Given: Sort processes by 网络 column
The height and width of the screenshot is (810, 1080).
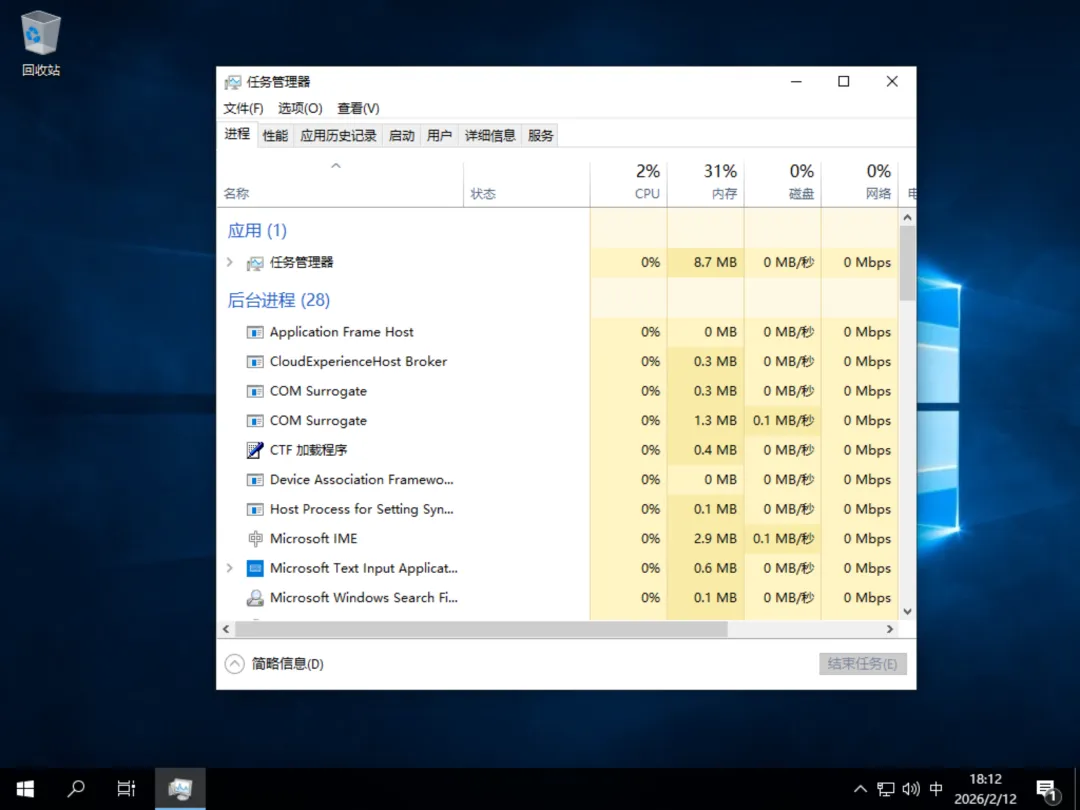Looking at the screenshot, I should click(x=860, y=183).
